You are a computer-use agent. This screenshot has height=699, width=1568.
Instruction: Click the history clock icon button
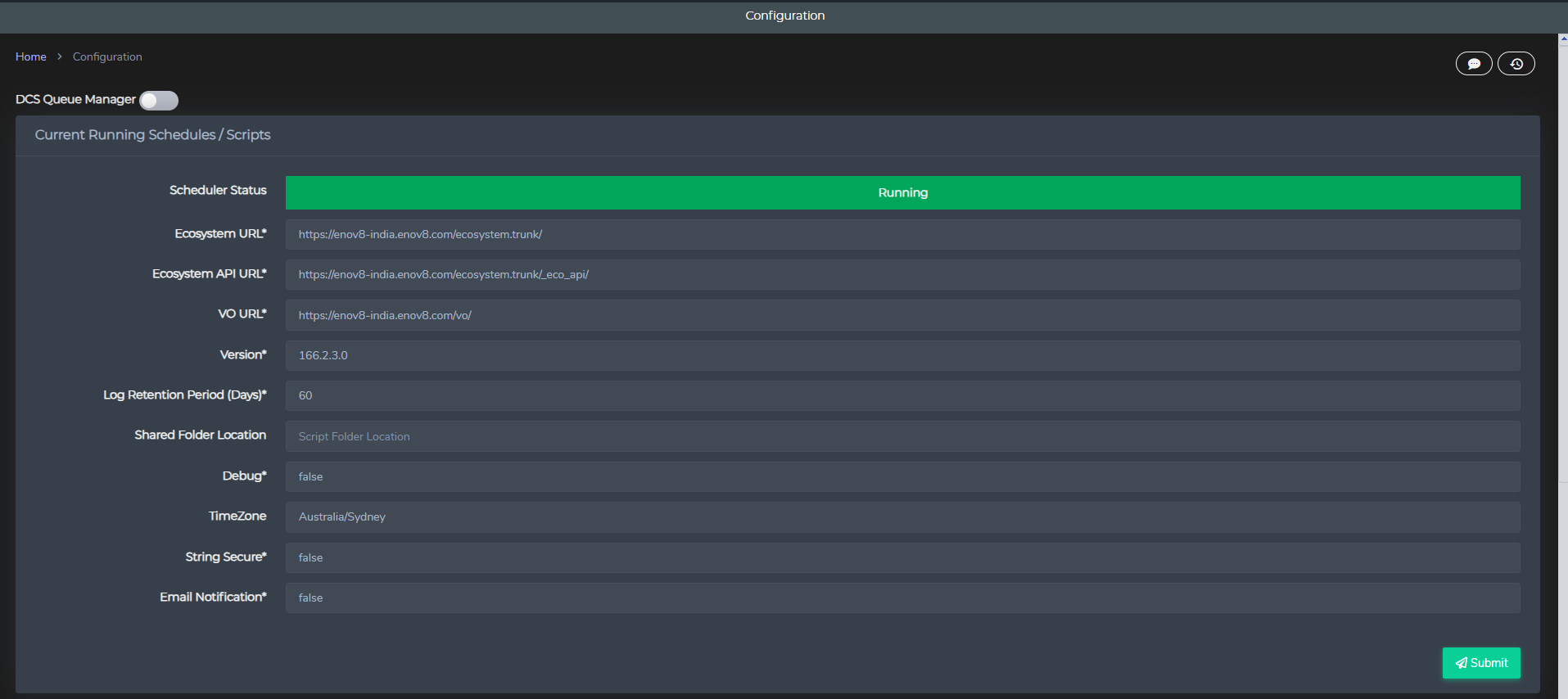(x=1516, y=64)
